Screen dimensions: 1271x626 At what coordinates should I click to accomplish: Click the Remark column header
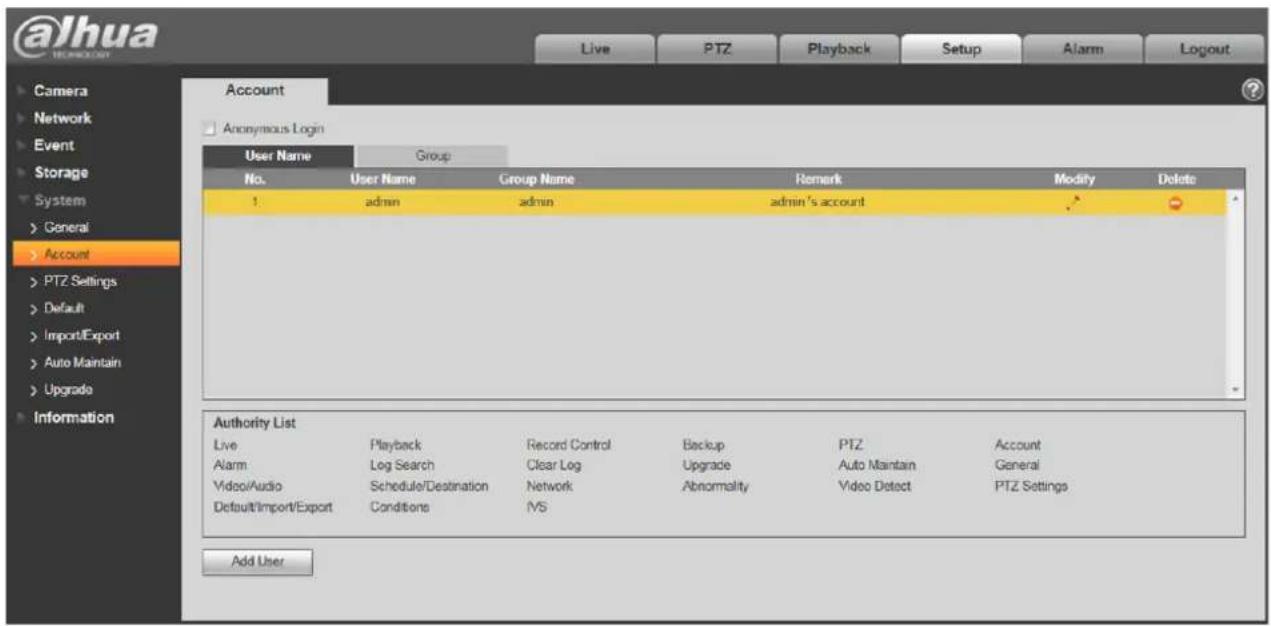click(818, 180)
